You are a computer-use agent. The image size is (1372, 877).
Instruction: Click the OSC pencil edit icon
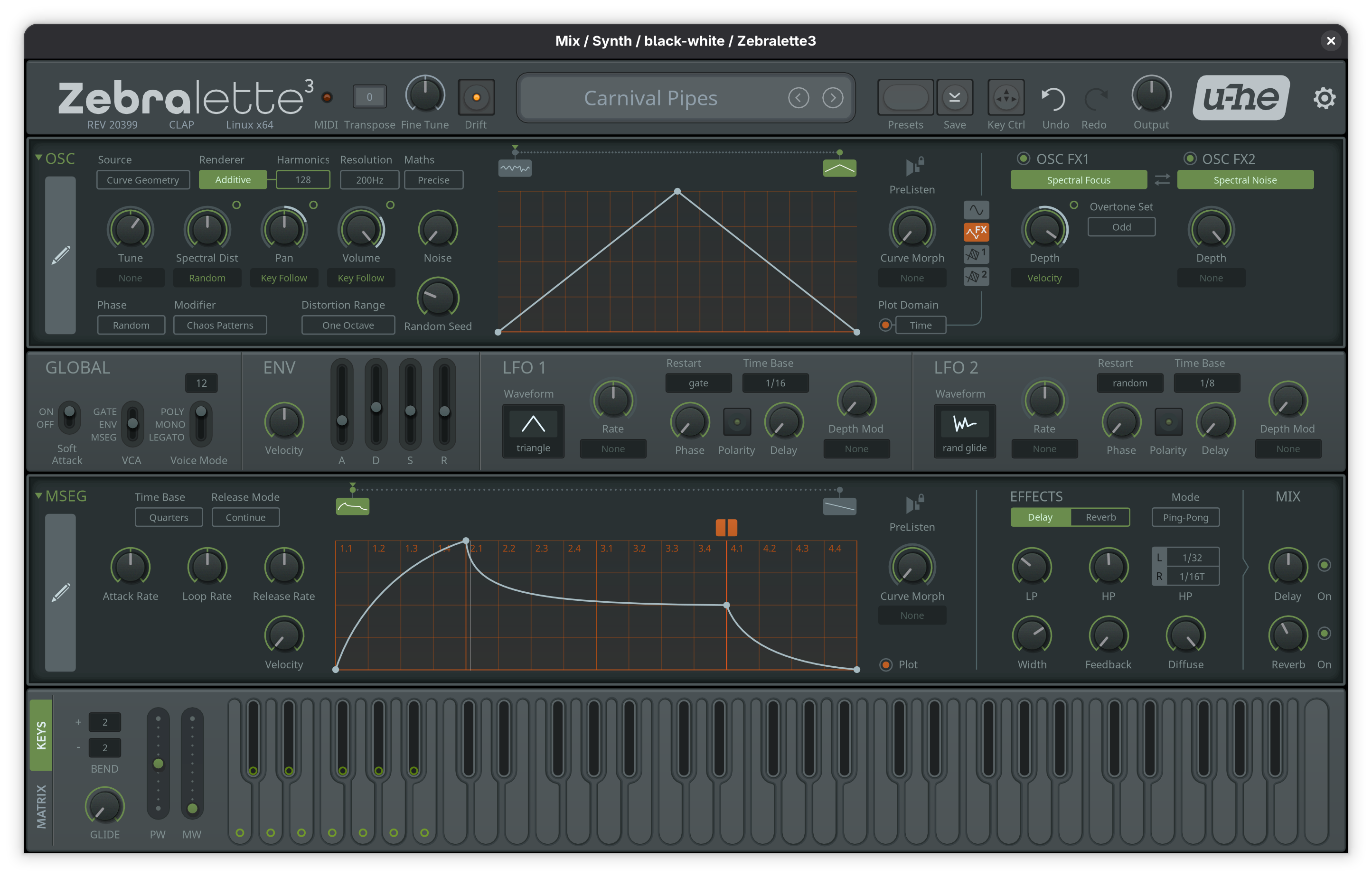tap(60, 255)
